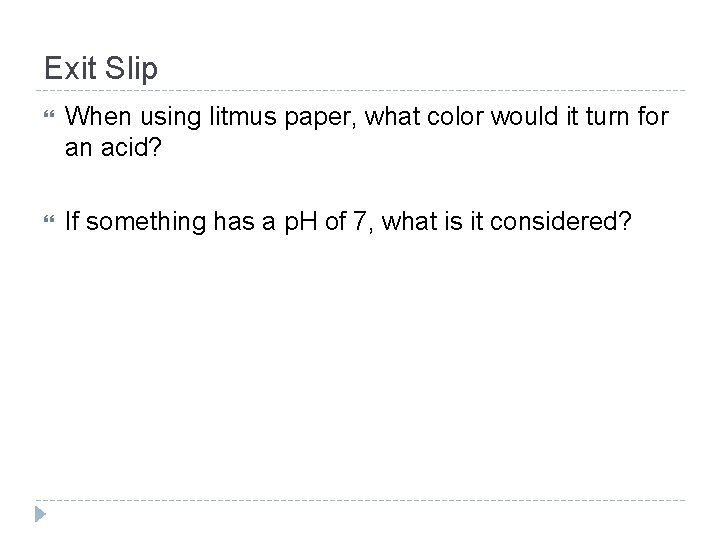720x540 pixels.
Task: Click the dashed line near the slide bottom
Action: [360, 499]
